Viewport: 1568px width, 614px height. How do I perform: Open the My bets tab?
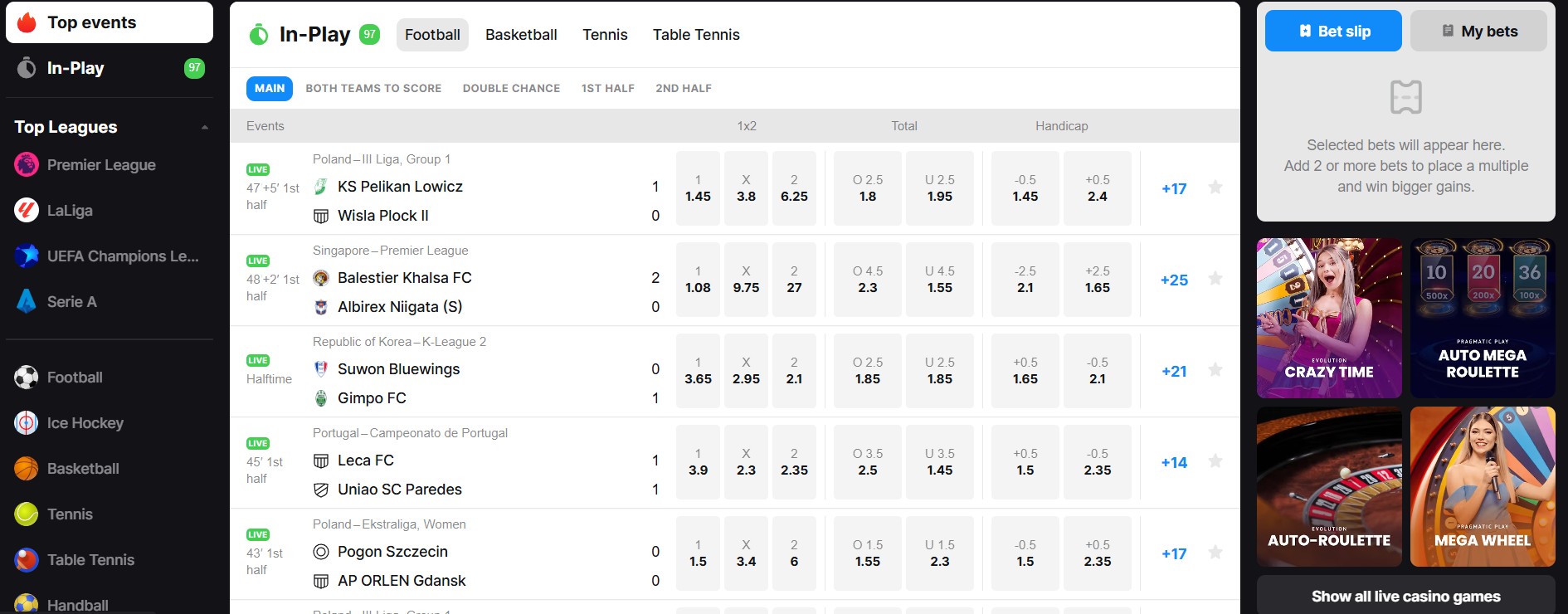click(x=1478, y=31)
